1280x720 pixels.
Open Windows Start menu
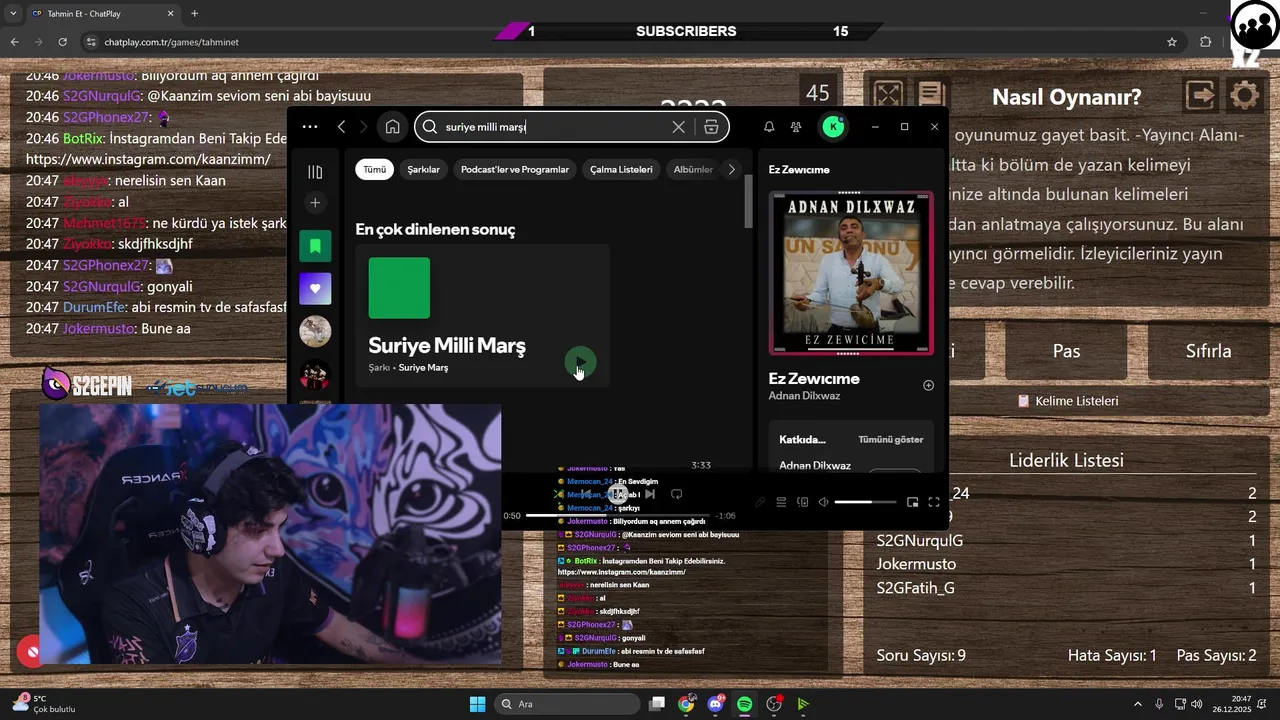pyautogui.click(x=477, y=704)
